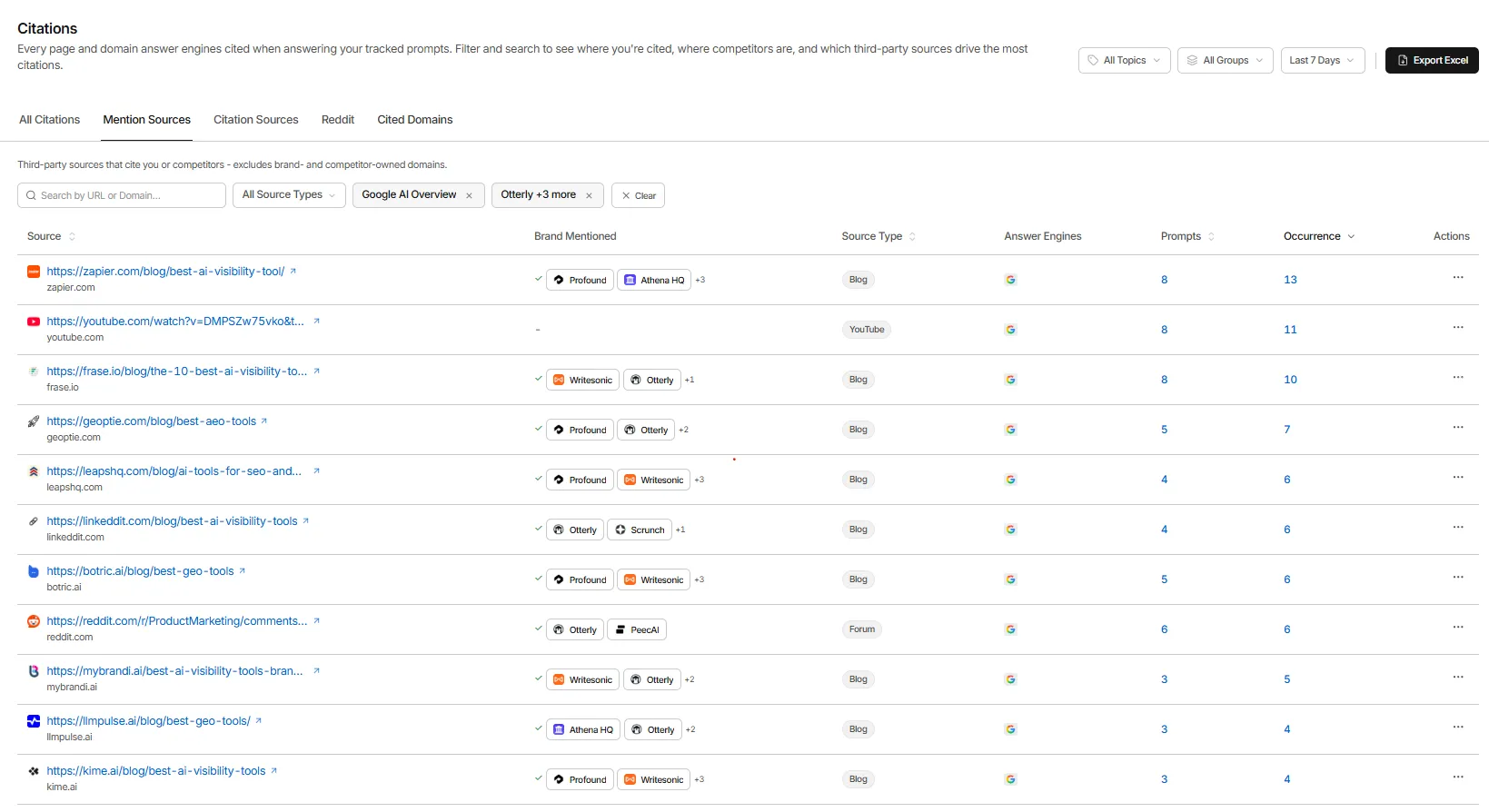
Task: Open mybrandi.ai best-ai-visibility-tools link
Action: (x=174, y=671)
